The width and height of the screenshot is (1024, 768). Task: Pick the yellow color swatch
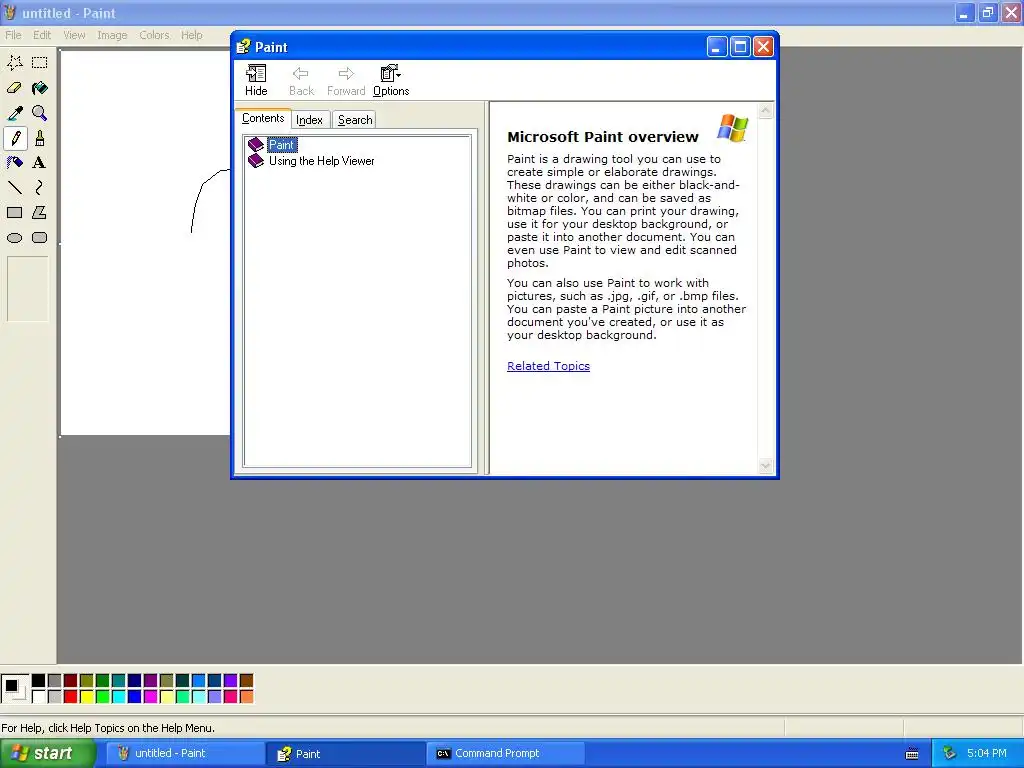coord(86,697)
